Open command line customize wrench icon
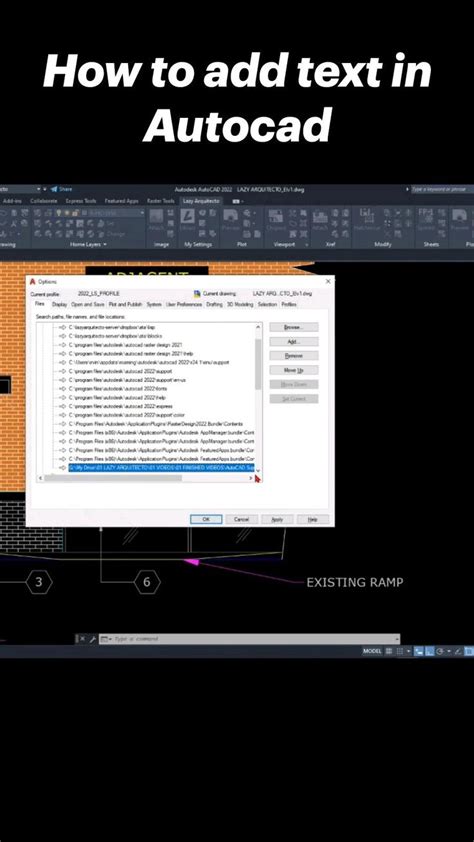The height and width of the screenshot is (842, 474). (x=92, y=639)
